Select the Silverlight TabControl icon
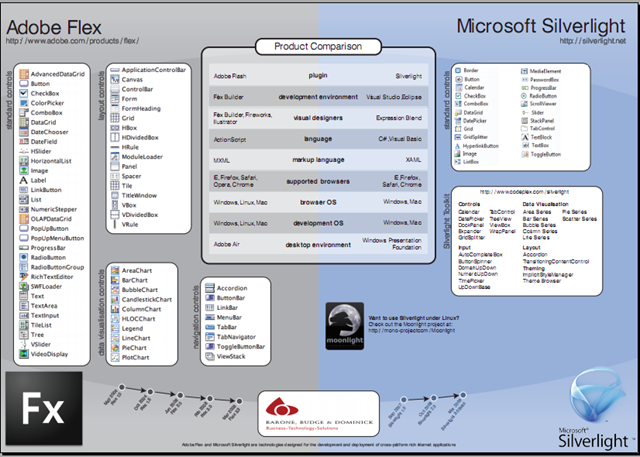The height and width of the screenshot is (457, 640). pos(524,129)
